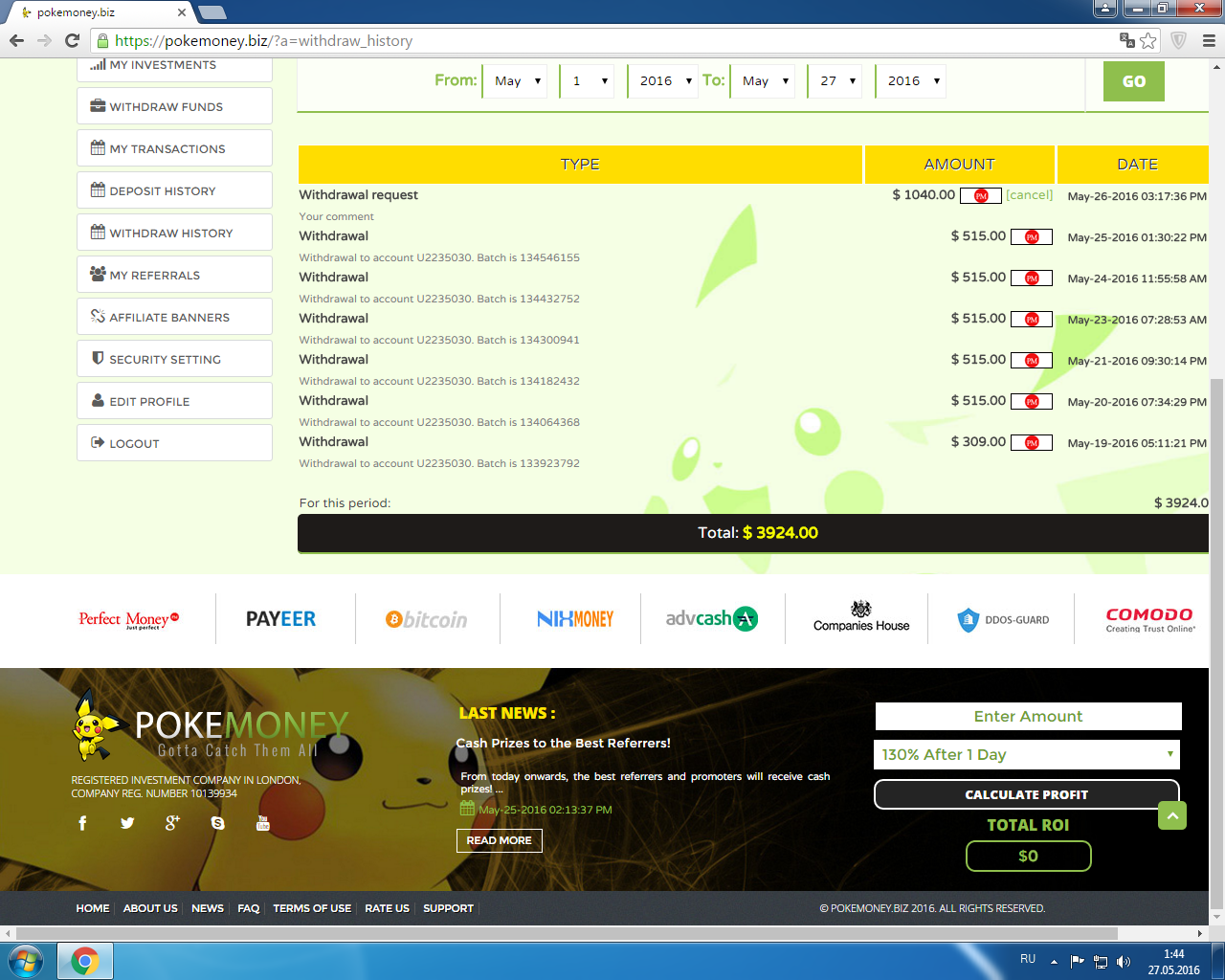Click the PAYEER logo
Image resolution: width=1225 pixels, height=980 pixels.
[280, 619]
